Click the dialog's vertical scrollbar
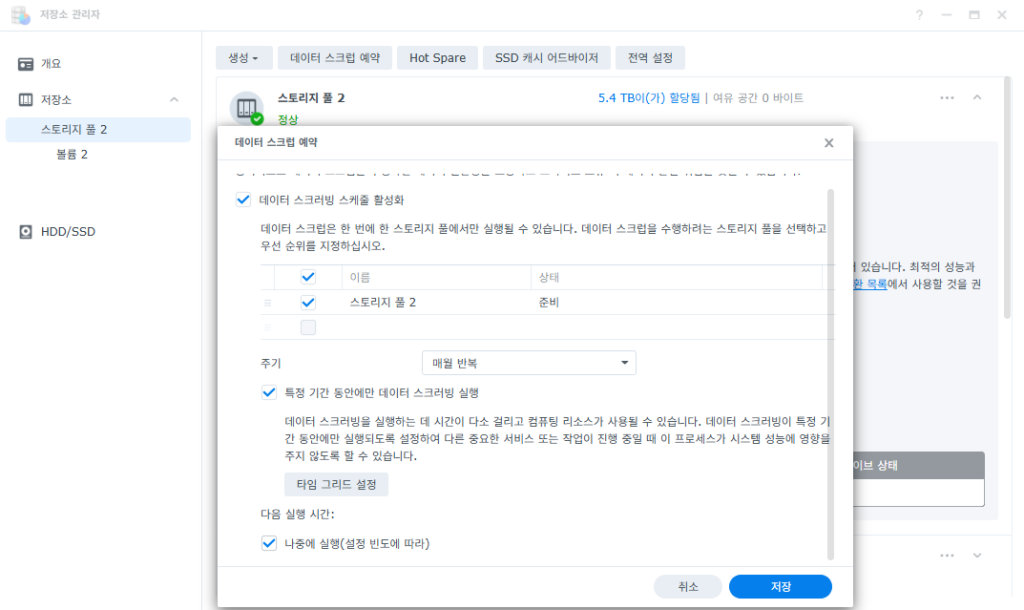The image size is (1024, 610). (x=831, y=375)
